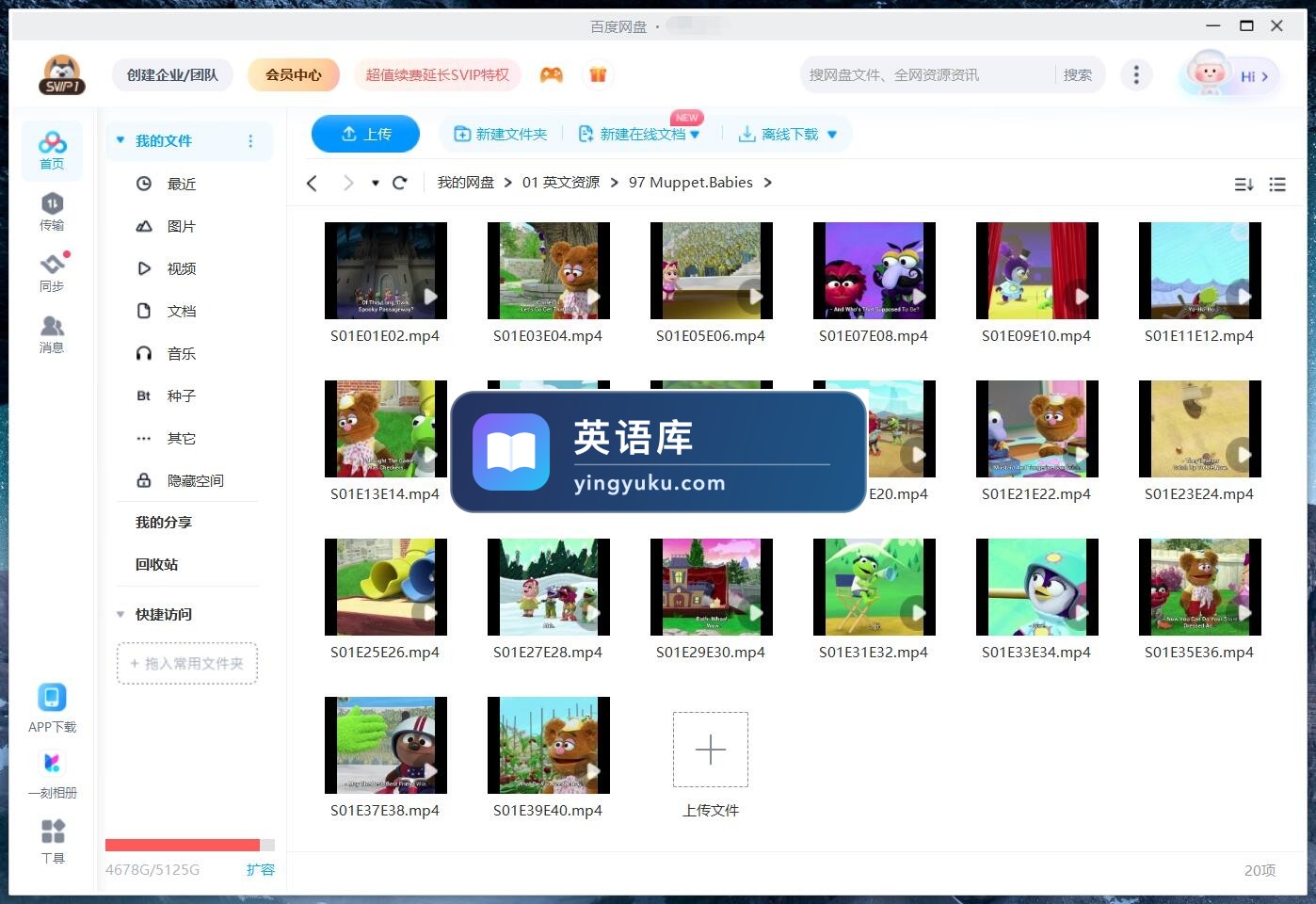Click the back navigation arrow
1316x904 pixels.
point(313,183)
